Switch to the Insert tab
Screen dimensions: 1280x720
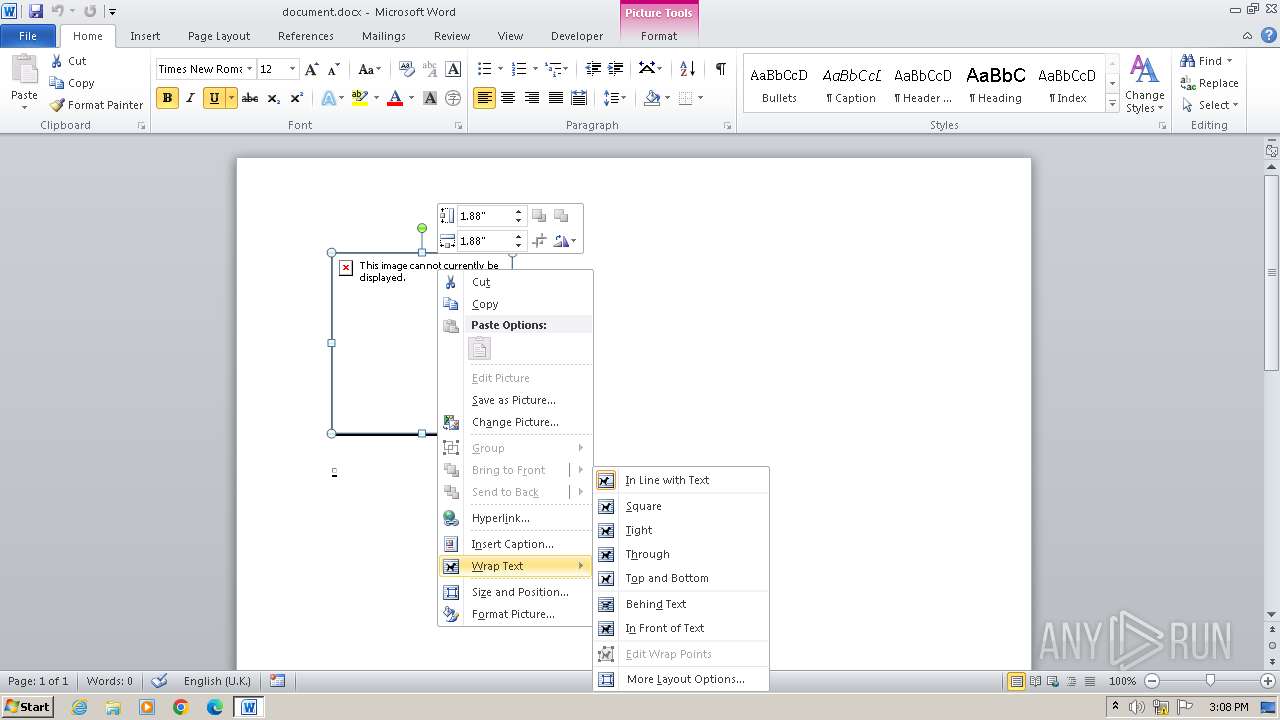pyautogui.click(x=145, y=36)
